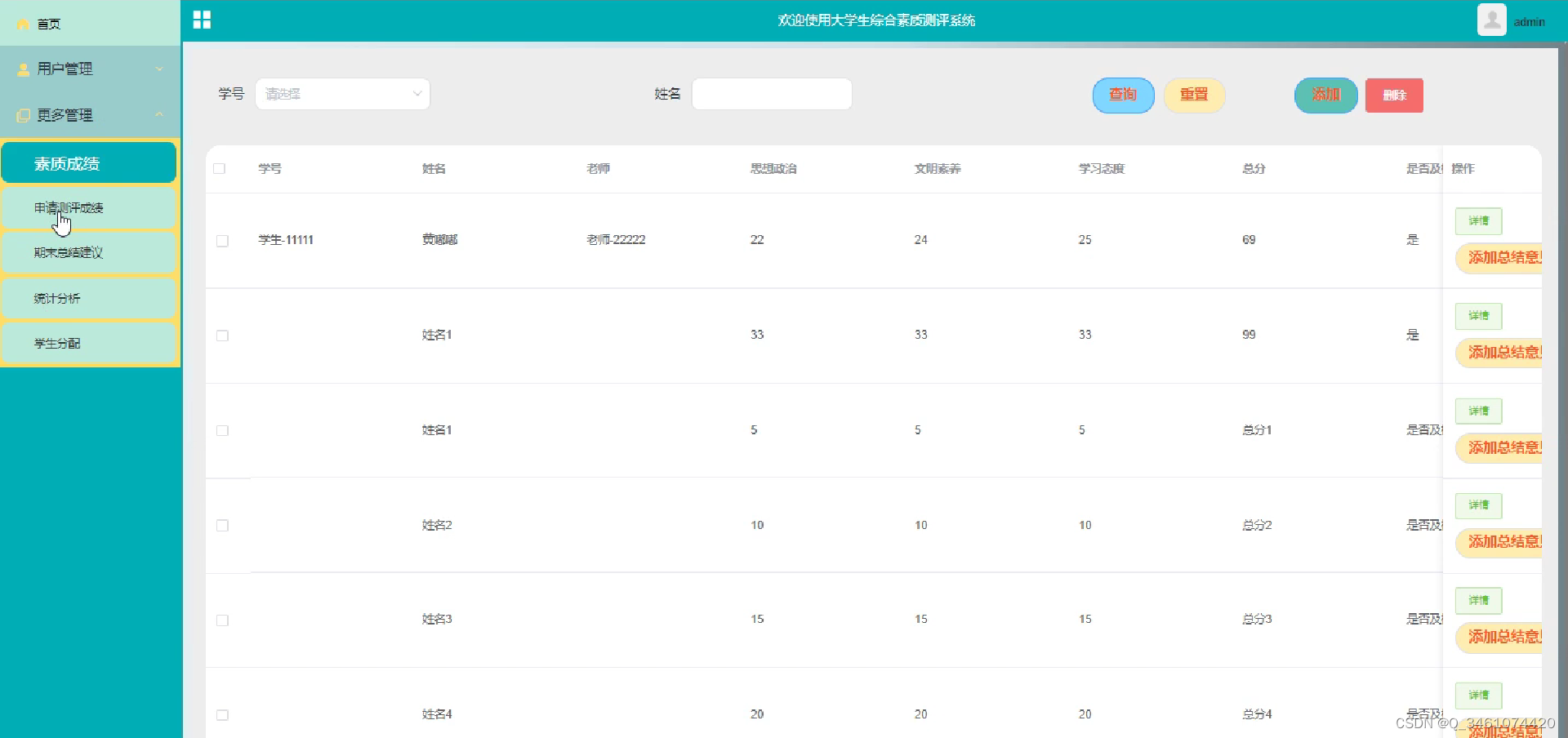Open 详情 for the 学生-11111 row
The image size is (1568, 738).
(x=1478, y=221)
